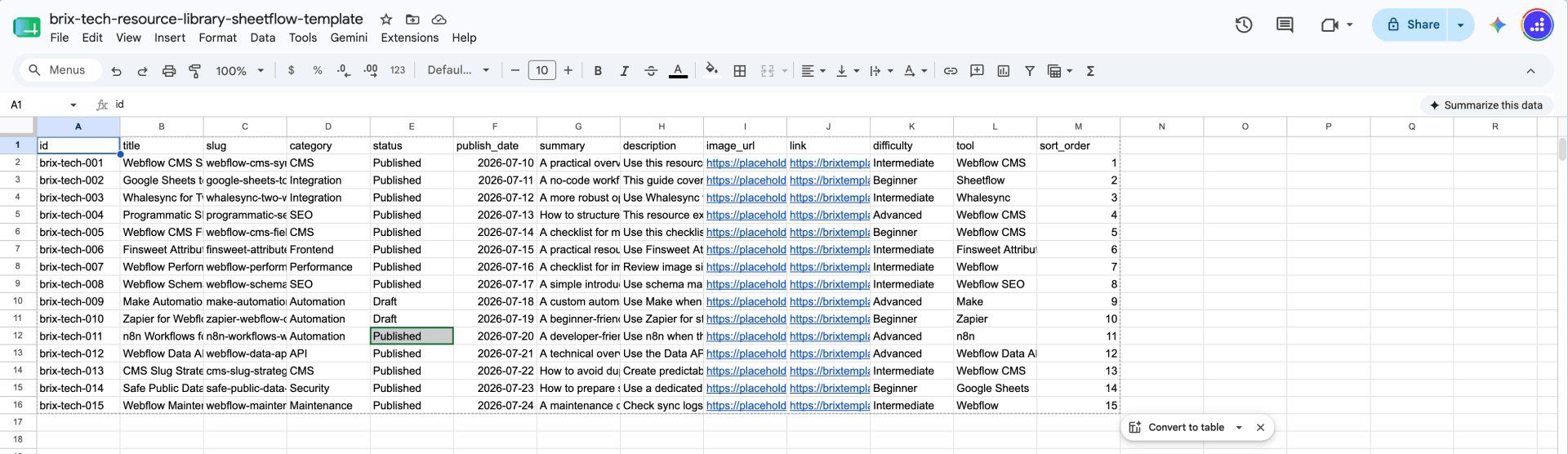
Task: Toggle strikethrough formatting
Action: pyautogui.click(x=651, y=71)
